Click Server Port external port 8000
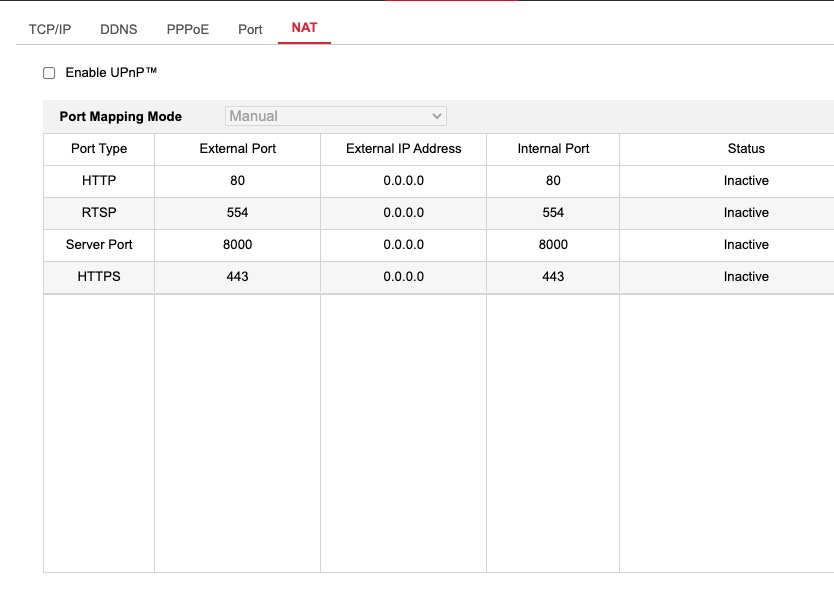834x589 pixels. 237,245
